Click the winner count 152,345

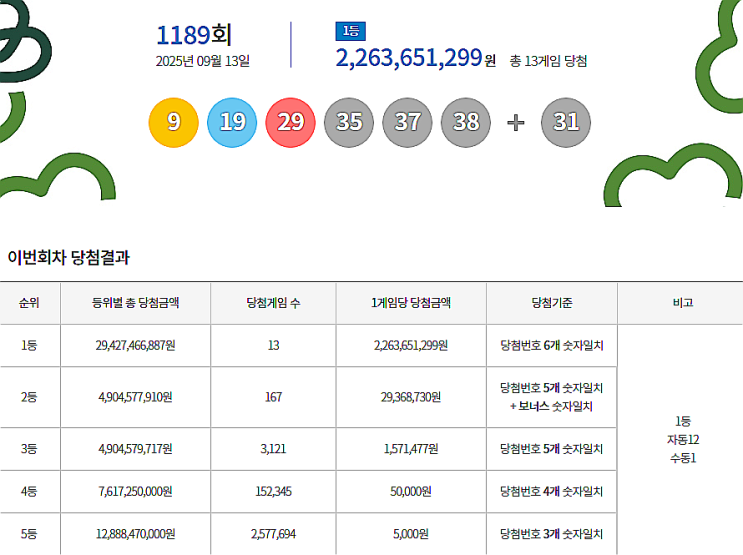coord(273,491)
